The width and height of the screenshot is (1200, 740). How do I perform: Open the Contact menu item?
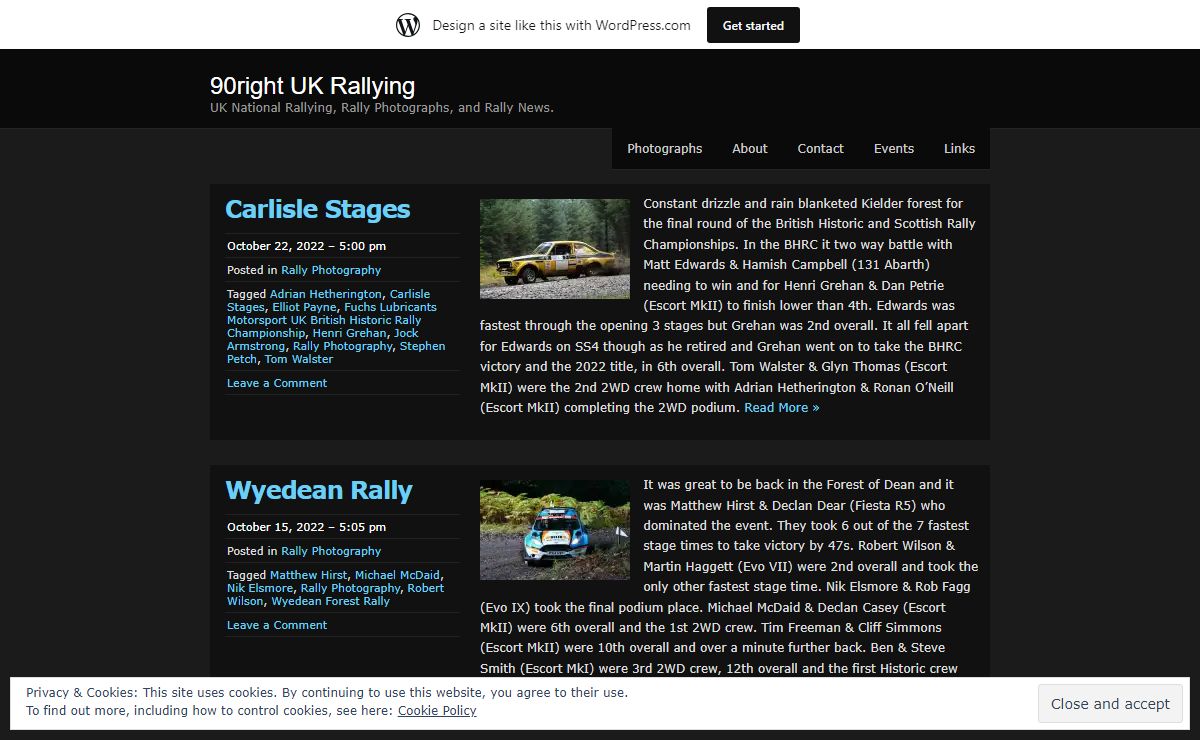coord(820,148)
